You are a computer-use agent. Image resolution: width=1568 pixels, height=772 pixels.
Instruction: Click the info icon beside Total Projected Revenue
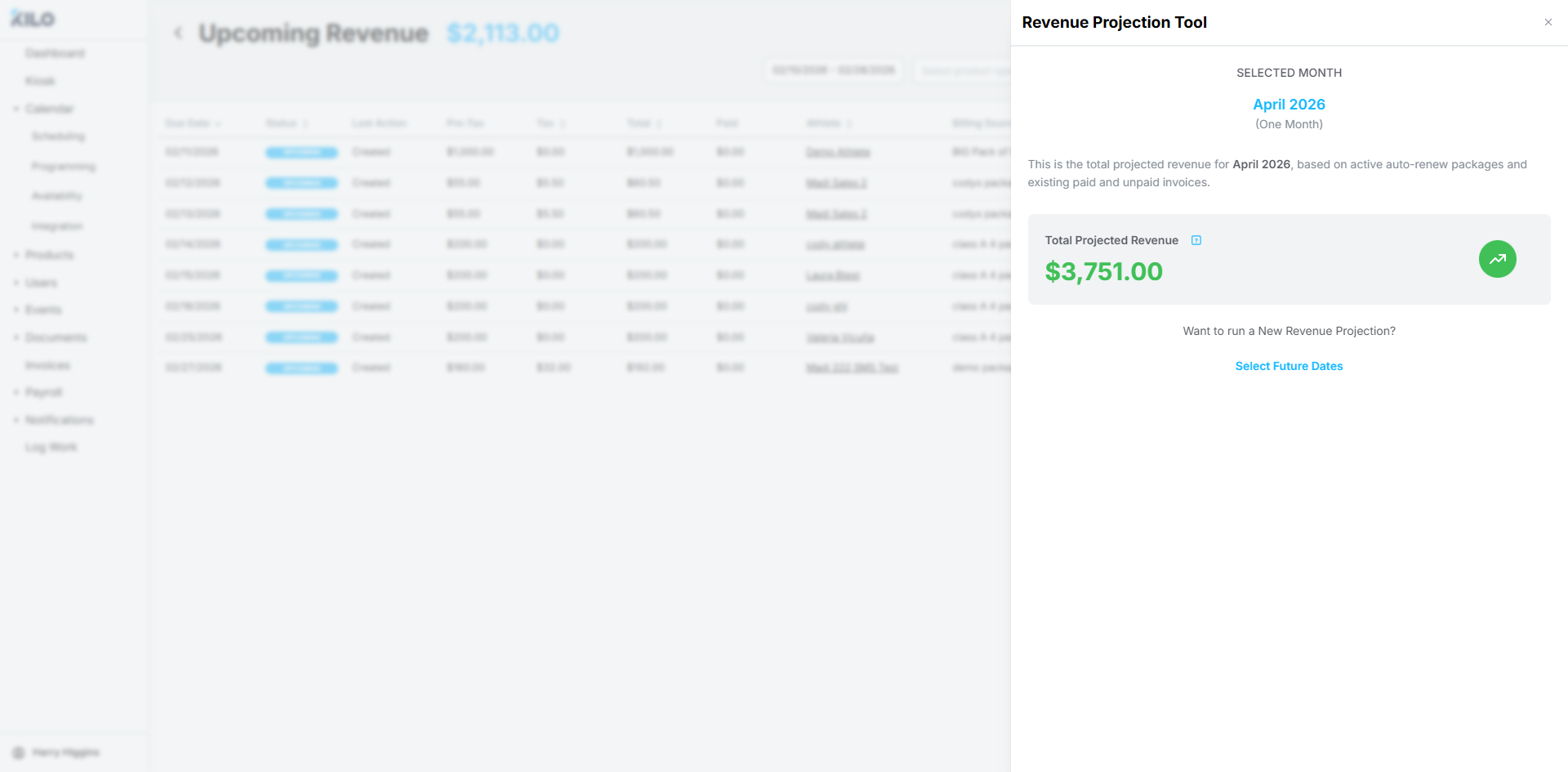(x=1196, y=240)
